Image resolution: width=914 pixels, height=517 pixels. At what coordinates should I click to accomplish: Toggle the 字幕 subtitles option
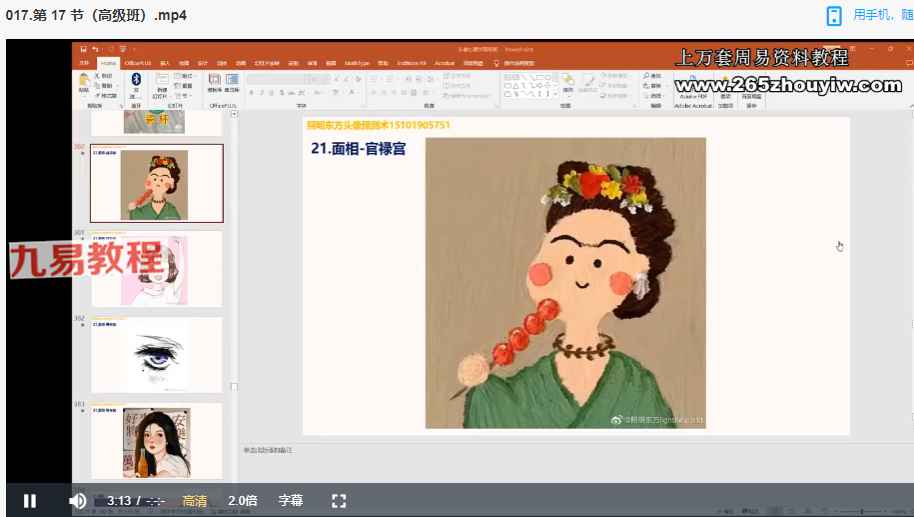[290, 501]
